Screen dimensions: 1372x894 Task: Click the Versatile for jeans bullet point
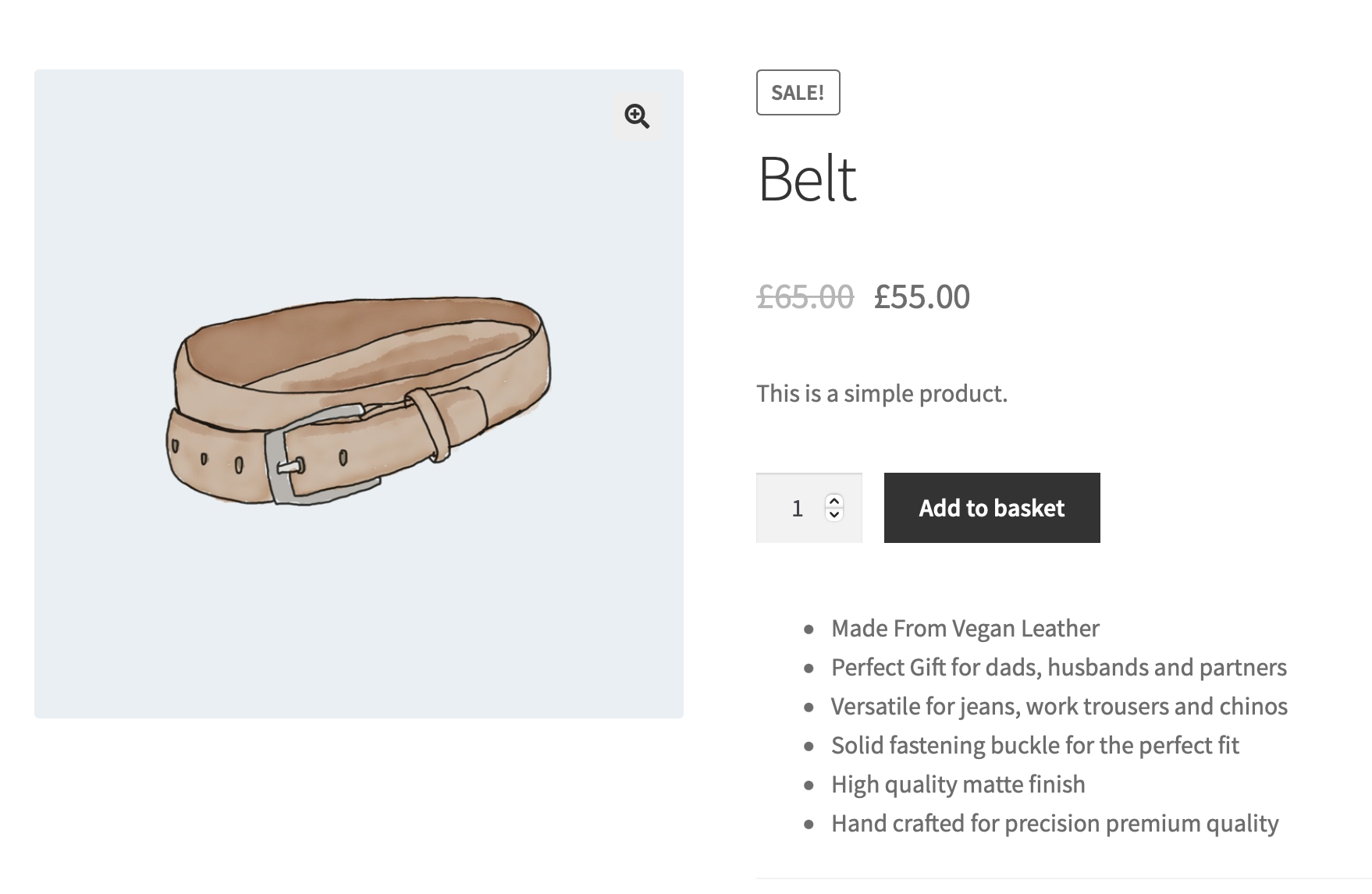click(x=1059, y=706)
